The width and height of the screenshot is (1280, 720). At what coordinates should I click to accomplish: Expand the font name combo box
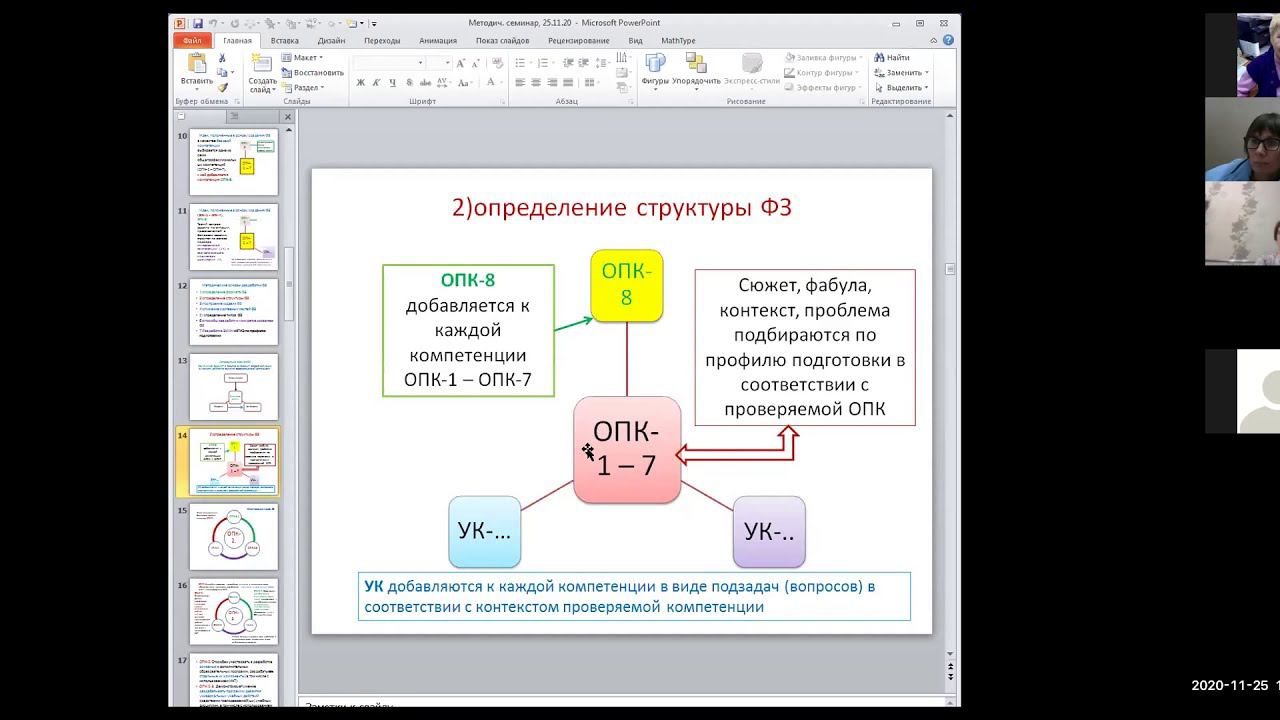420,63
